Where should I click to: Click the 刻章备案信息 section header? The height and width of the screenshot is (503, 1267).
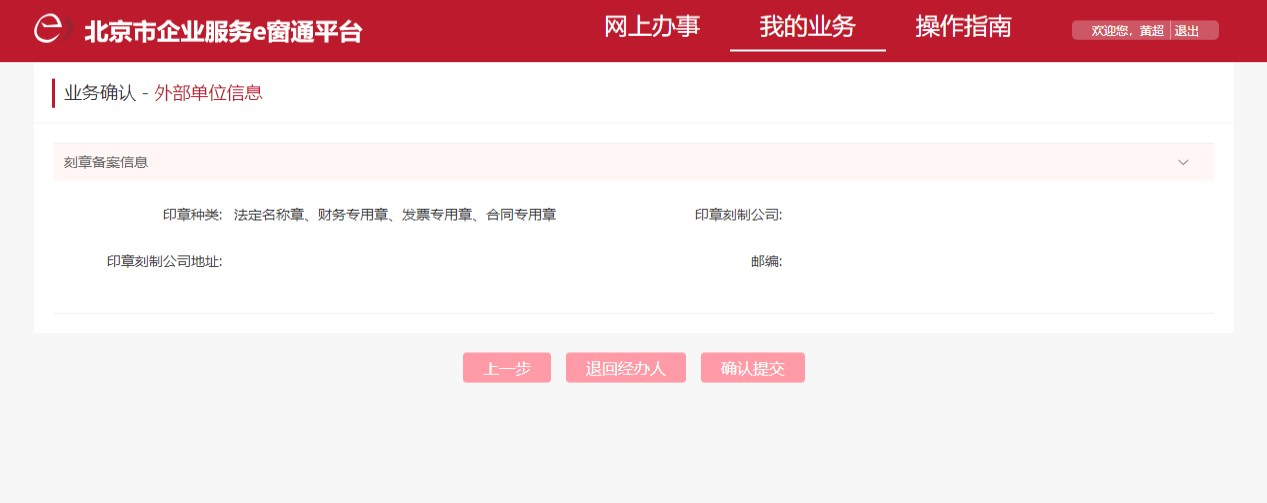pyautogui.click(x=106, y=162)
